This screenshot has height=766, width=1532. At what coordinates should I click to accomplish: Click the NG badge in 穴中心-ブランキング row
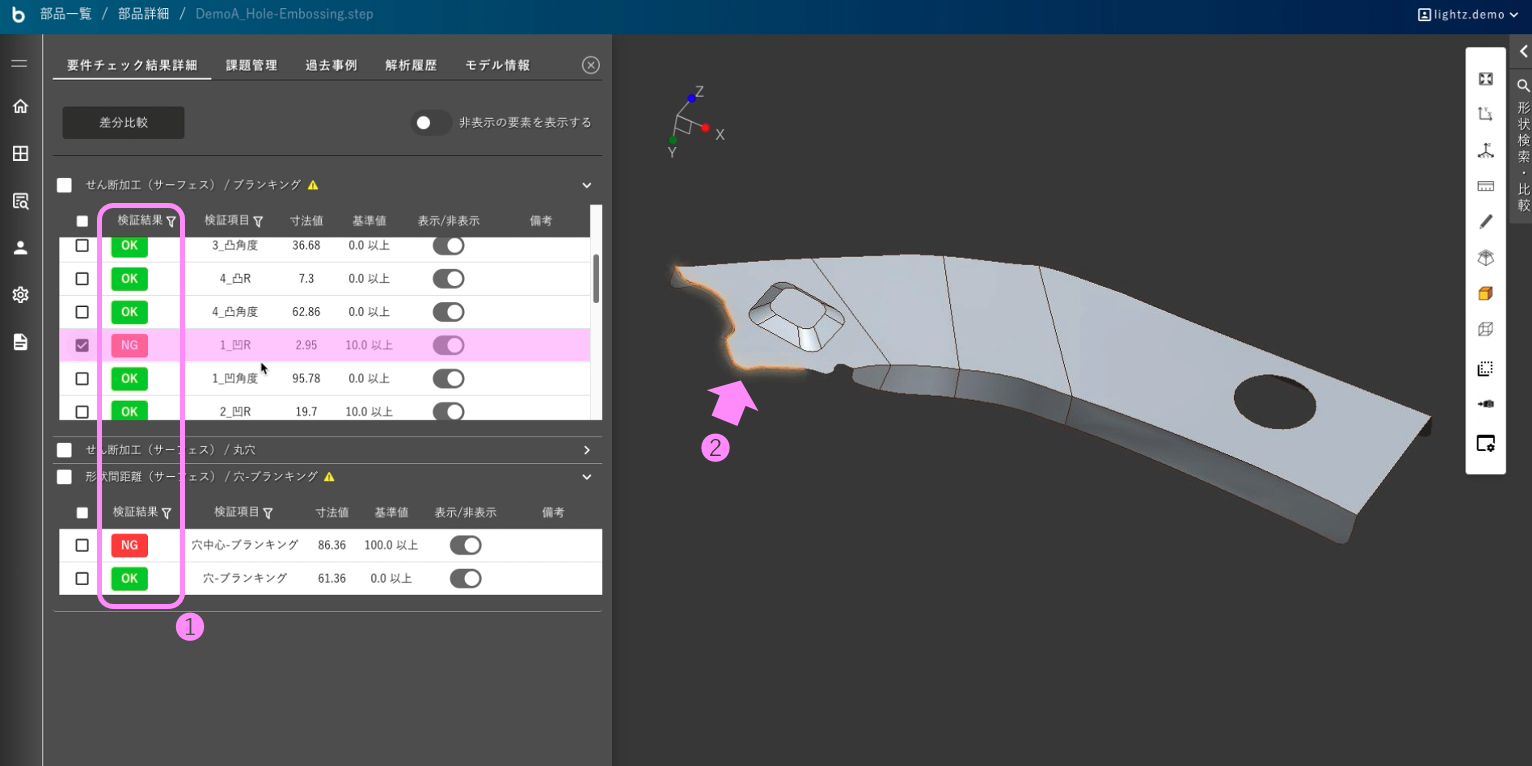[x=129, y=545]
